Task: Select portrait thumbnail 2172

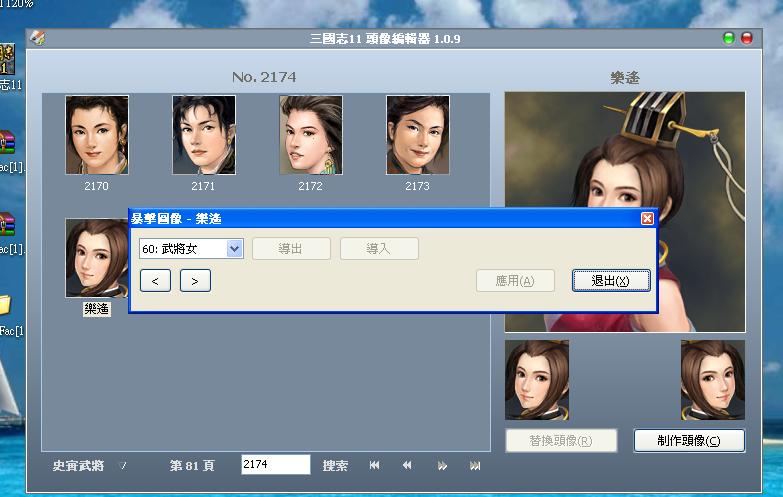Action: (x=310, y=136)
